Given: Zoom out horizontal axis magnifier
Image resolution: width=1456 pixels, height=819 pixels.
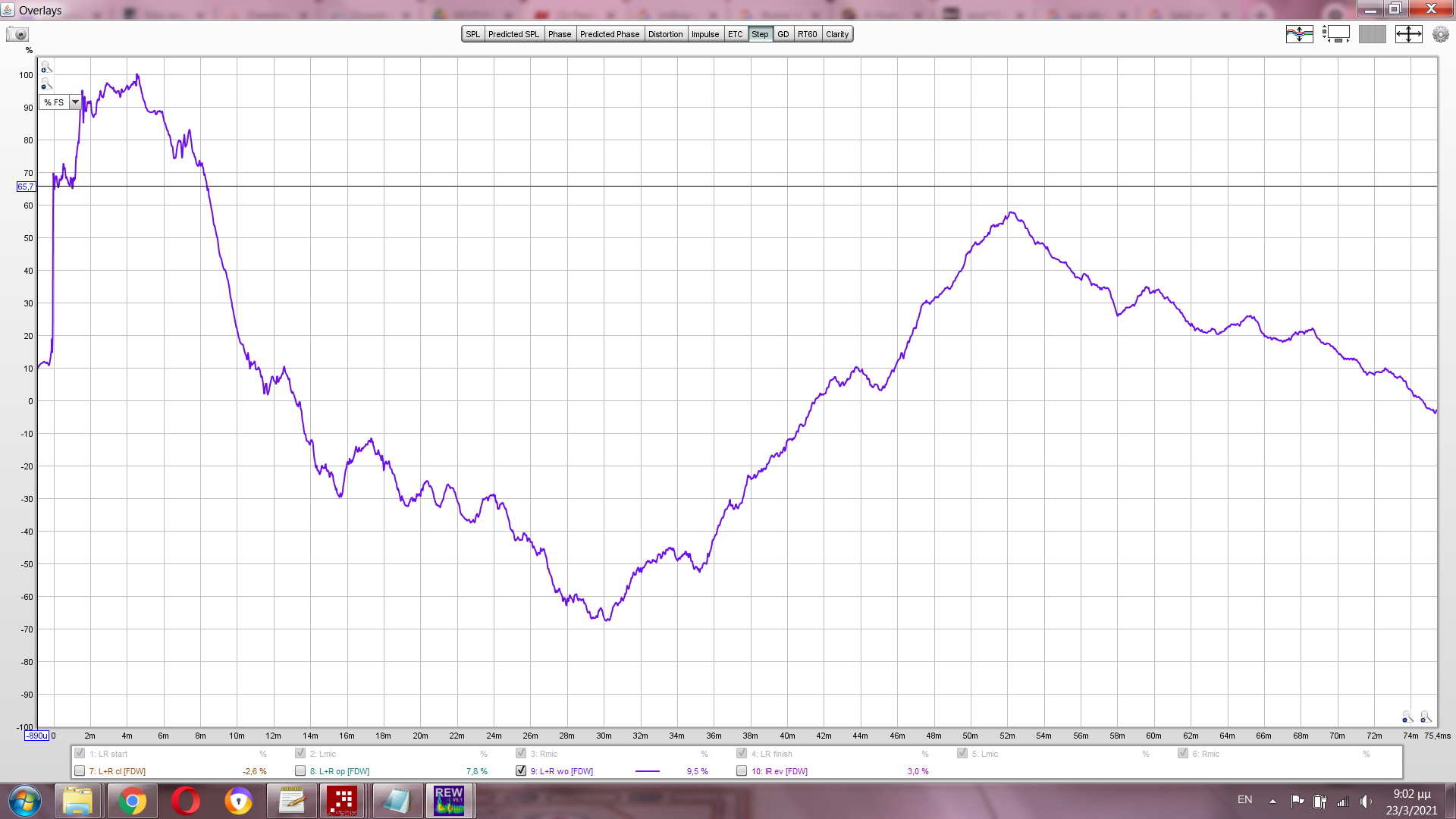Looking at the screenshot, I should tap(1407, 717).
